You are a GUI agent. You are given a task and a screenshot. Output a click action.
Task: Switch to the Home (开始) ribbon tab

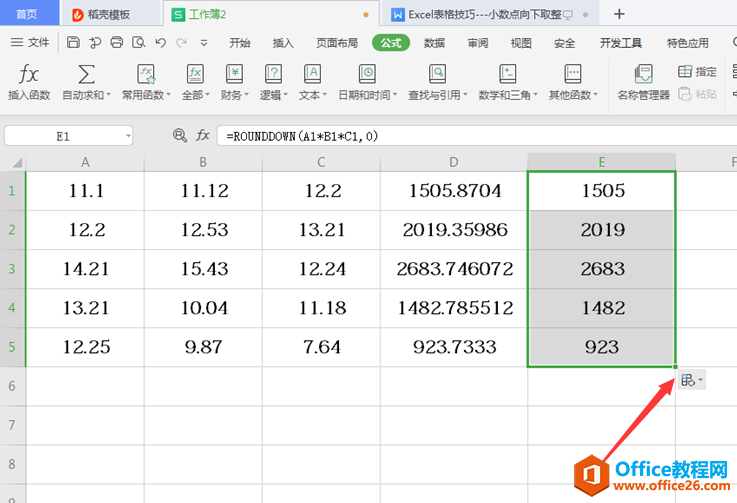pos(240,43)
